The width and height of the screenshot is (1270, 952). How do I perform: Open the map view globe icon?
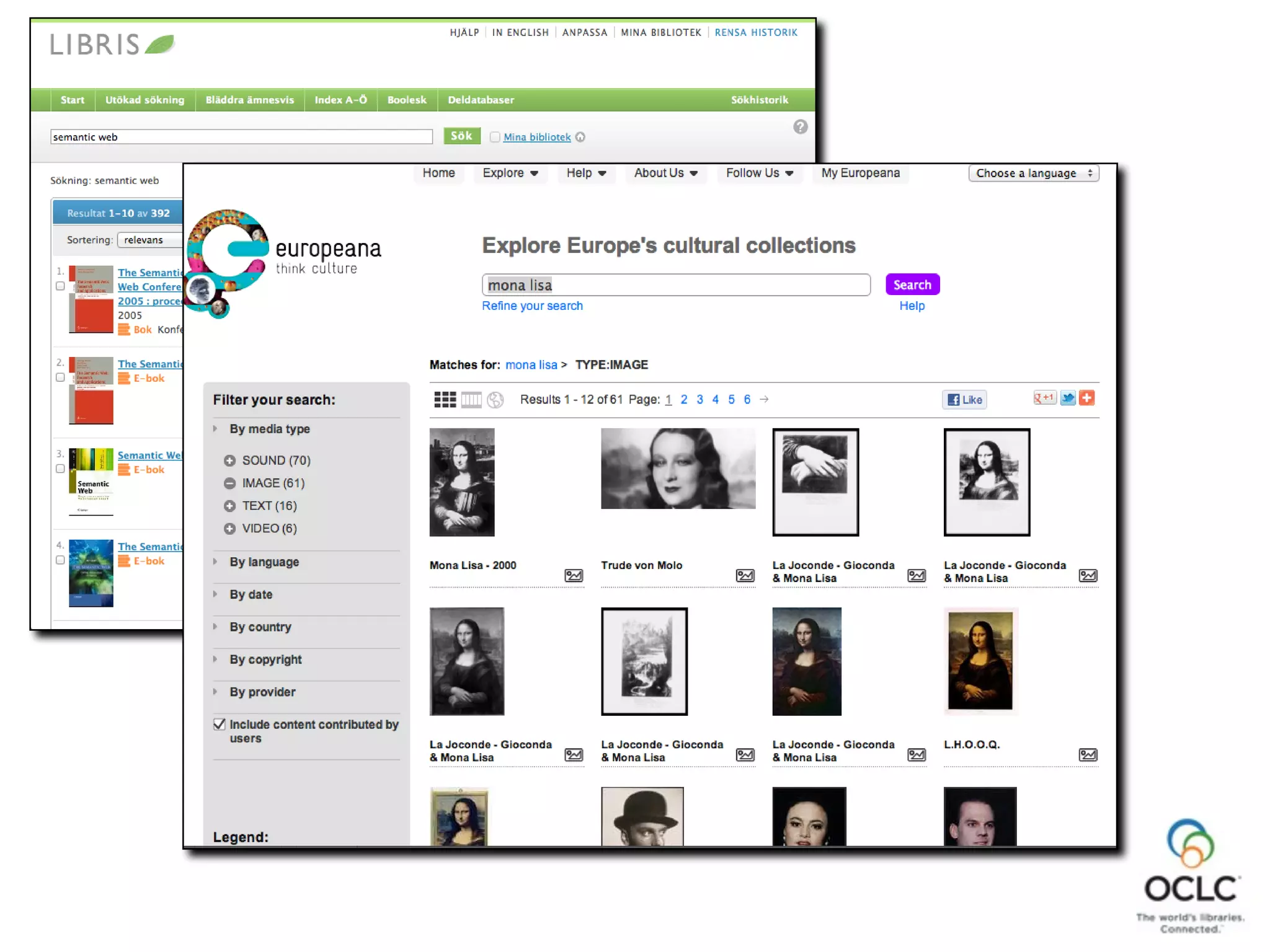495,400
